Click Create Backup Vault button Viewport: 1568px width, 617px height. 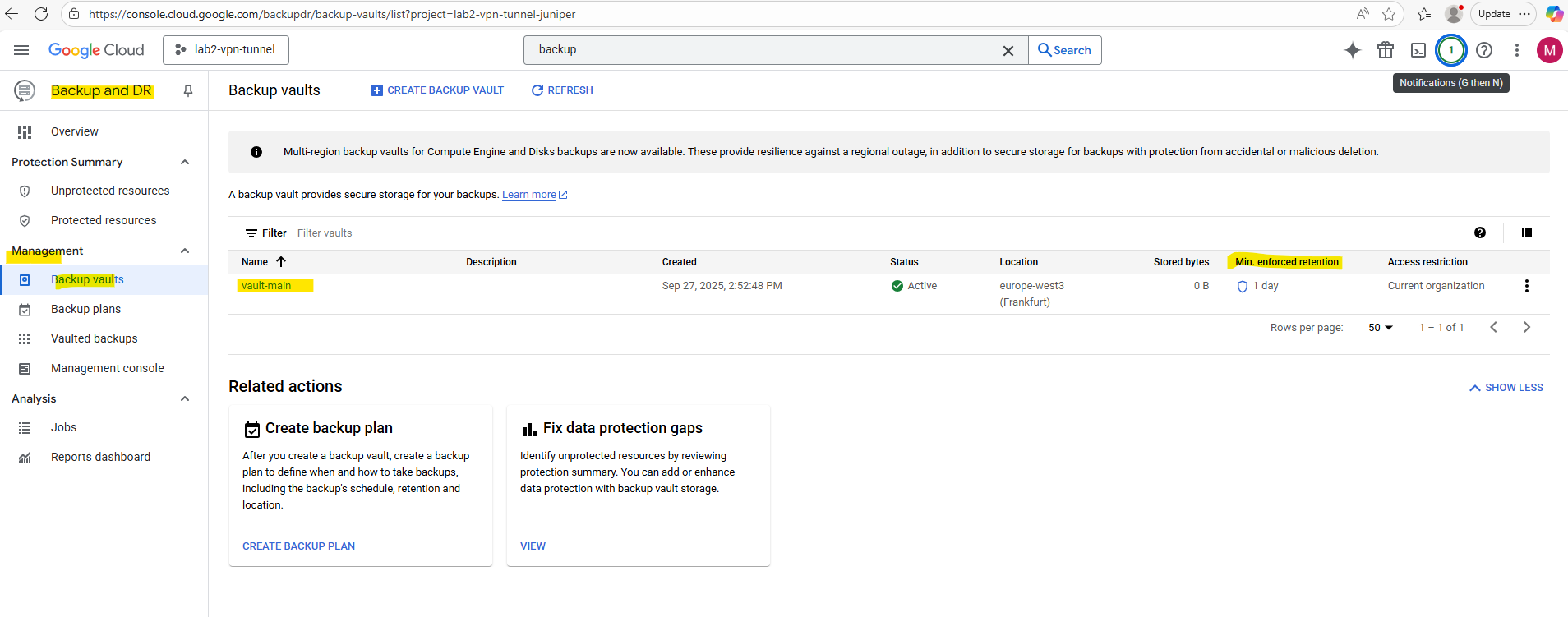pyautogui.click(x=437, y=90)
